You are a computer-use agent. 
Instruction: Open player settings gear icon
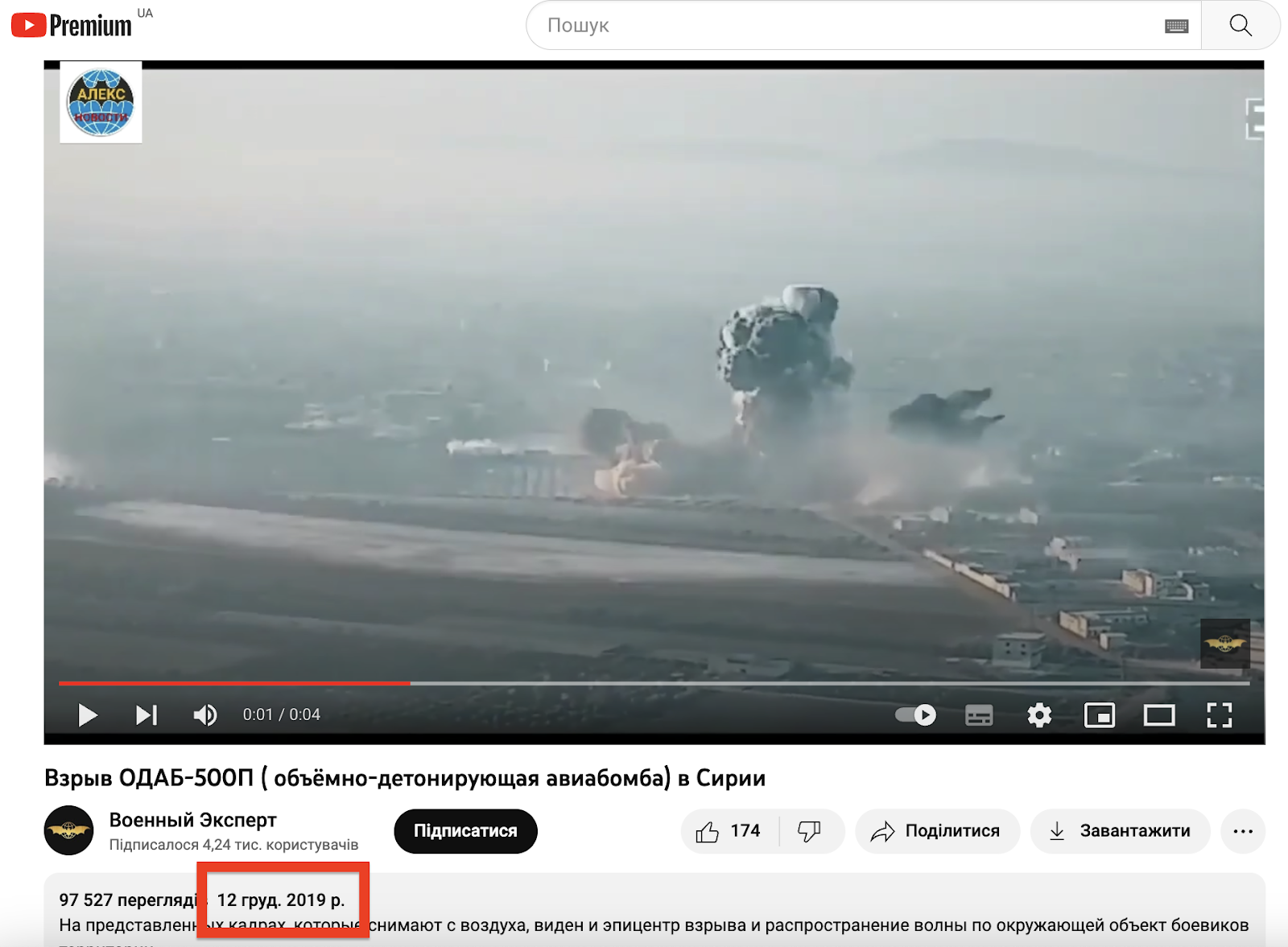tap(1039, 714)
